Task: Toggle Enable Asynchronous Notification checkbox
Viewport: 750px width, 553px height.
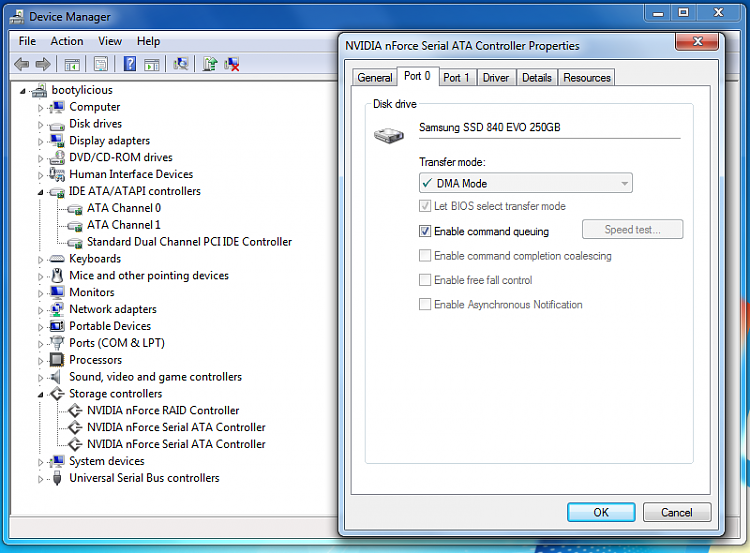Action: (425, 304)
